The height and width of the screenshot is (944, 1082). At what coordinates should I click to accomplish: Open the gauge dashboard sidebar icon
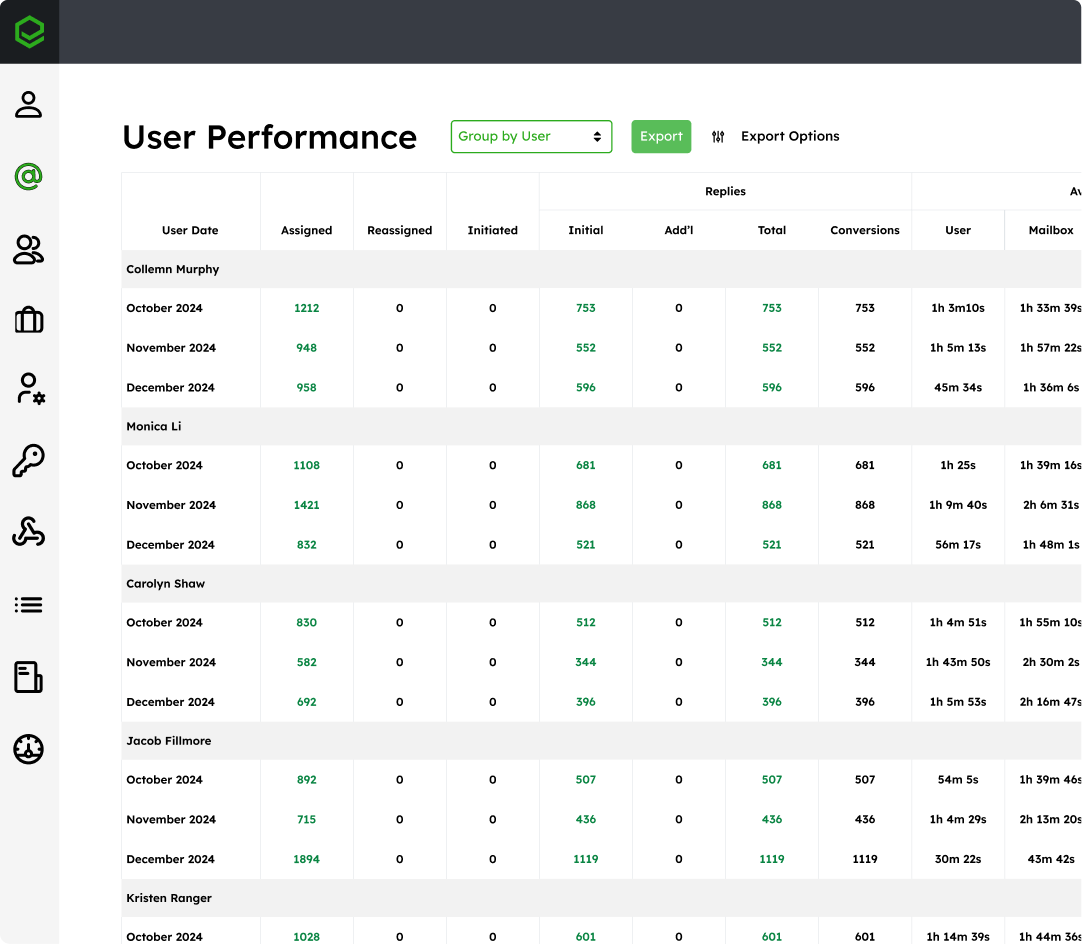tap(28, 749)
